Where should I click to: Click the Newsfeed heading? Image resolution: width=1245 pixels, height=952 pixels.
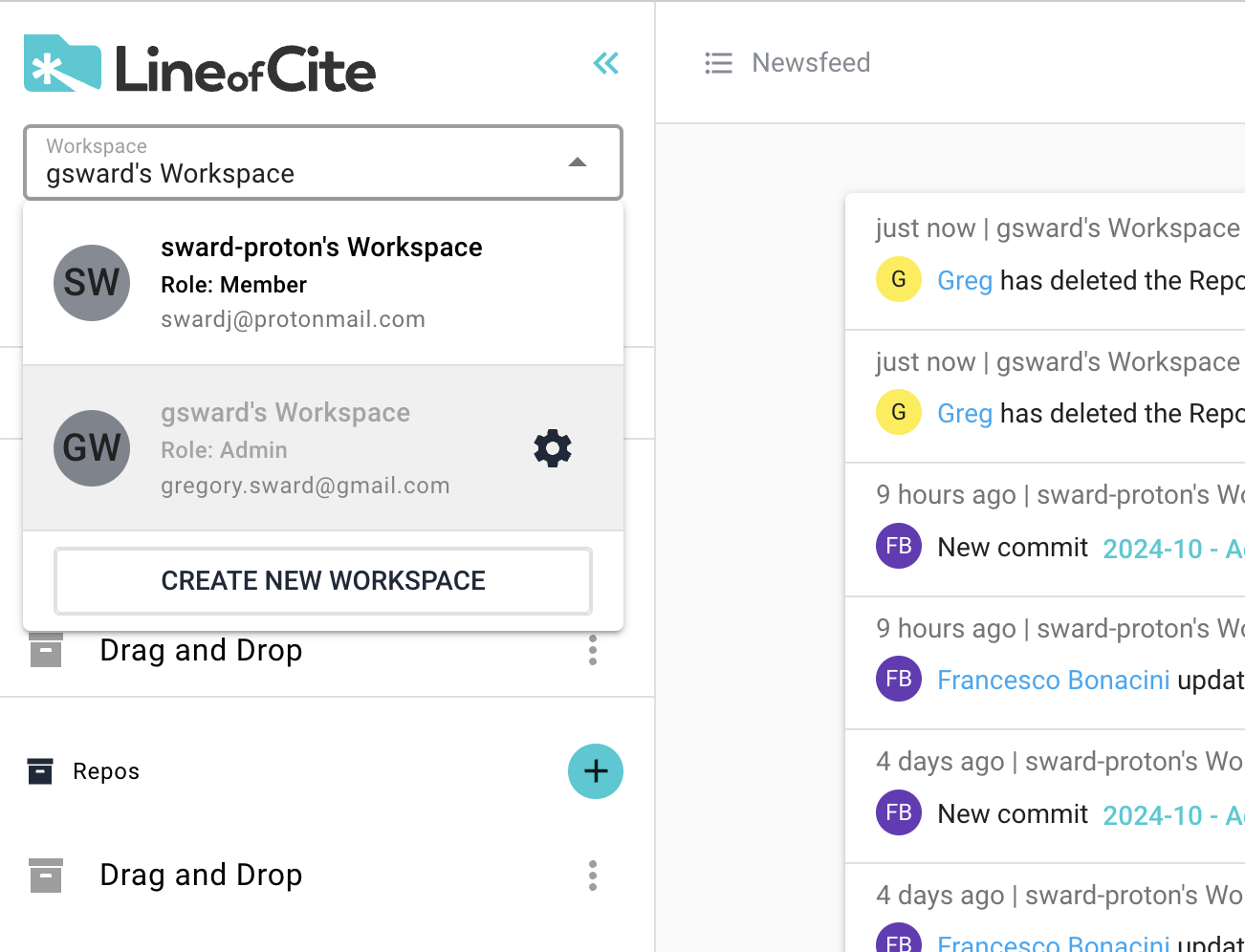pos(811,63)
